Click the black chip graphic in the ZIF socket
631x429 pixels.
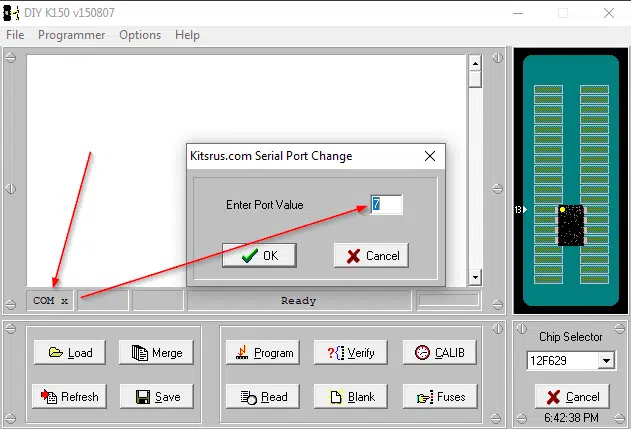click(571, 225)
